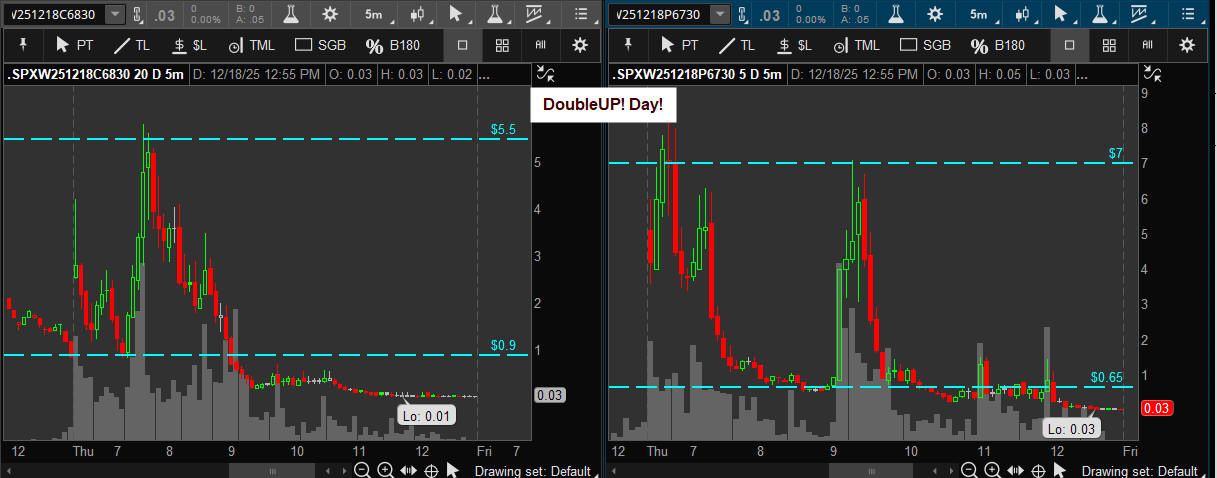Expand the symbol dropdown arrow next to 251218C6830

tap(115, 15)
